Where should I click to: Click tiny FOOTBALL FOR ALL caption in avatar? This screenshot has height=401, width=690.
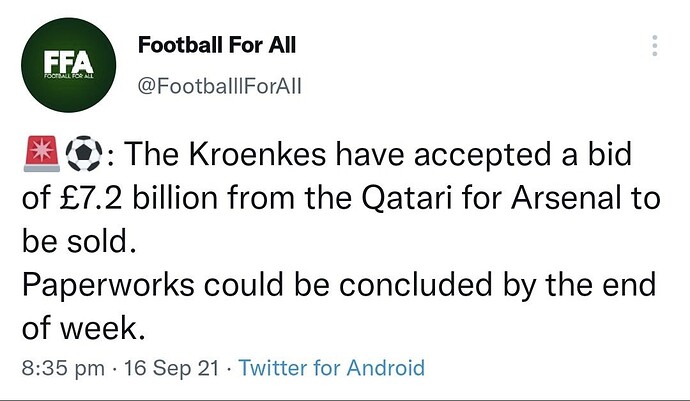pos(68,77)
